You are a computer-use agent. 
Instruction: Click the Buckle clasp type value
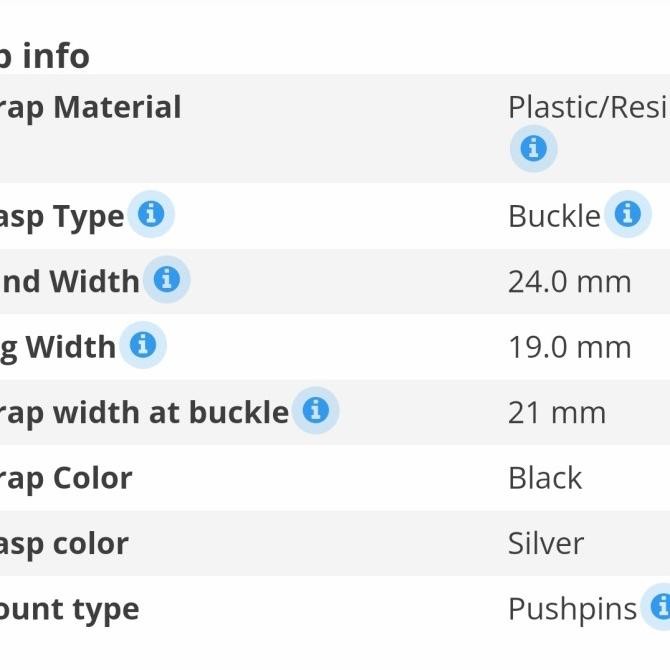554,216
